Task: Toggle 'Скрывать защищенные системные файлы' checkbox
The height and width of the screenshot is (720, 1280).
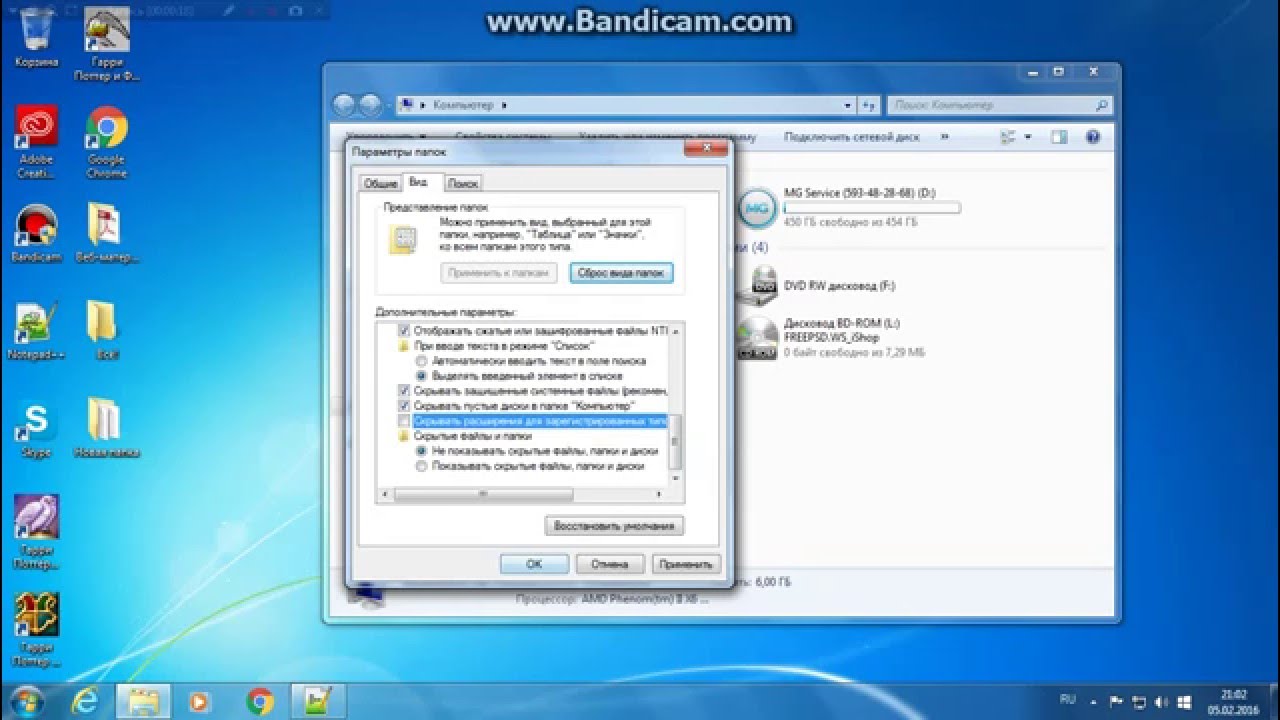Action: [404, 391]
